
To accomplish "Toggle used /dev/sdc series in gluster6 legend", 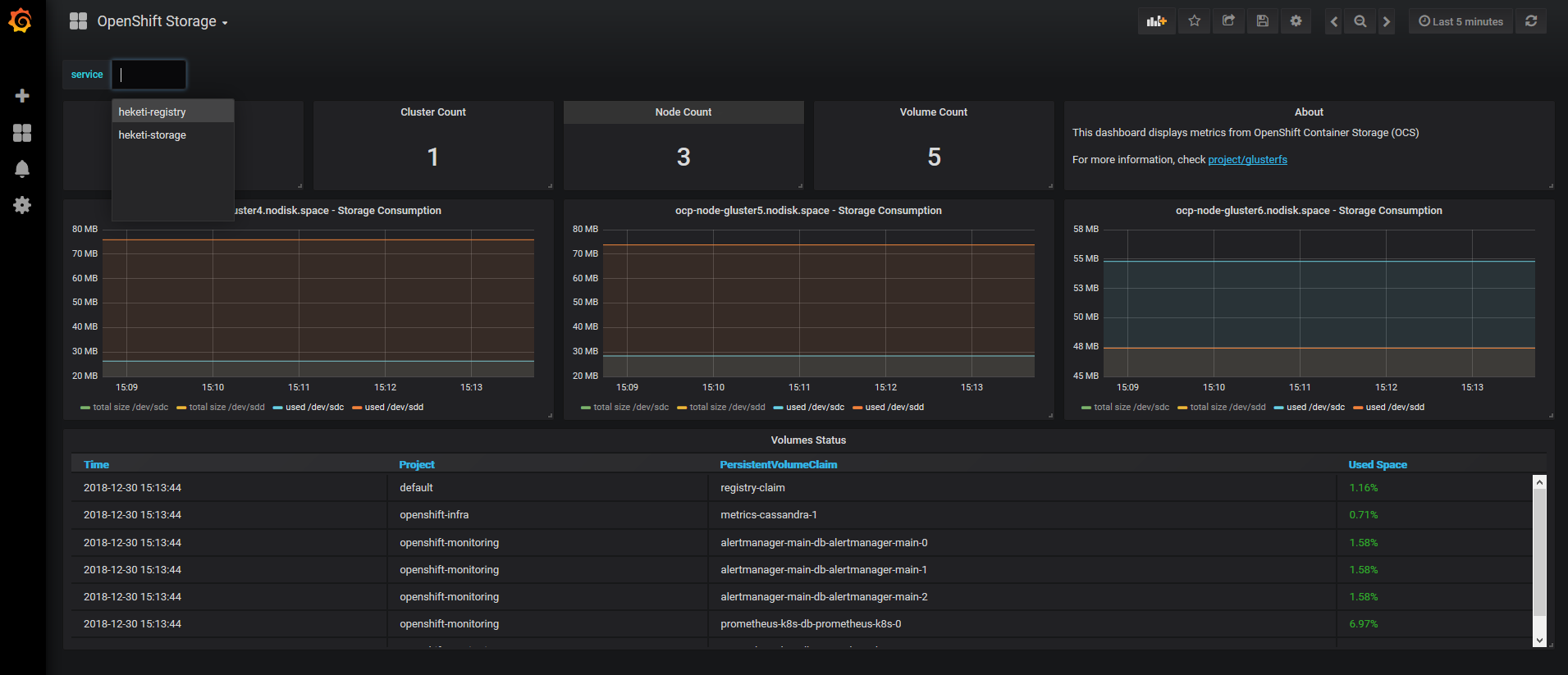I will point(1314,408).
